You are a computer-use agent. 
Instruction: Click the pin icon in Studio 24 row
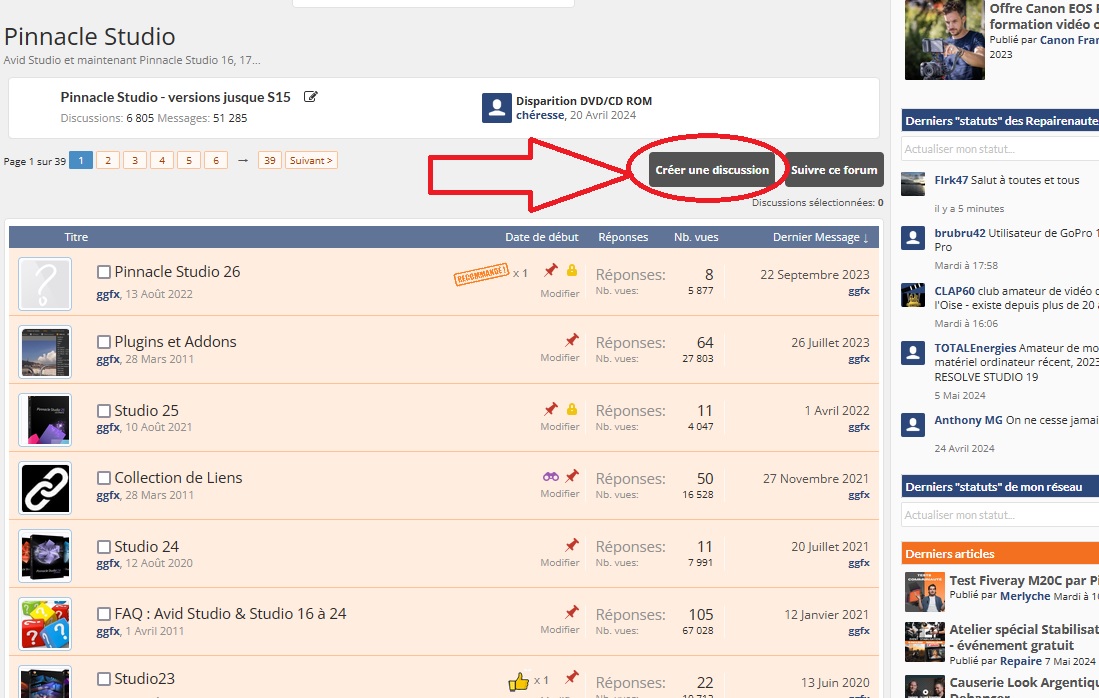pos(572,545)
